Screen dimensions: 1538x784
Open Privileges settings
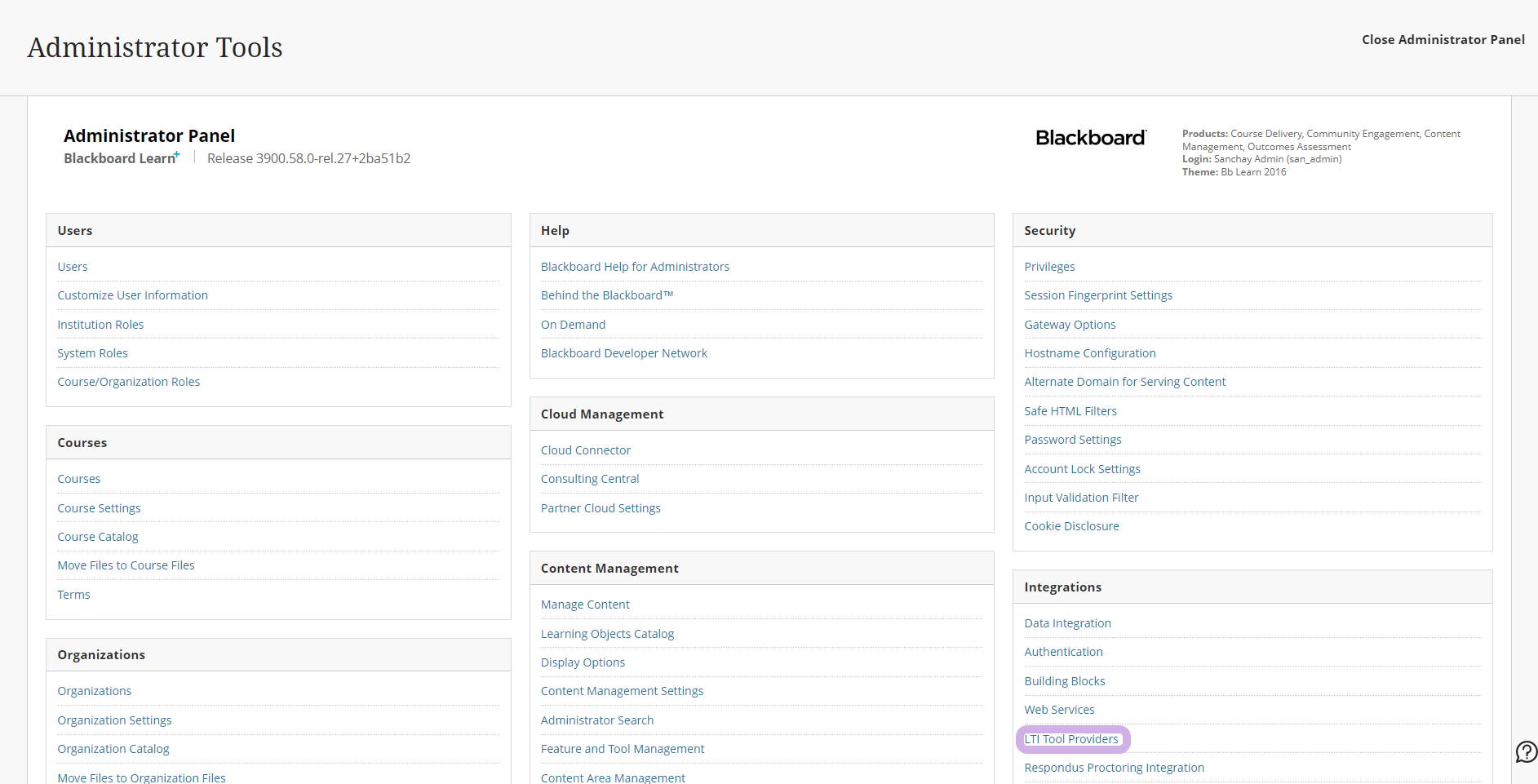(1049, 267)
